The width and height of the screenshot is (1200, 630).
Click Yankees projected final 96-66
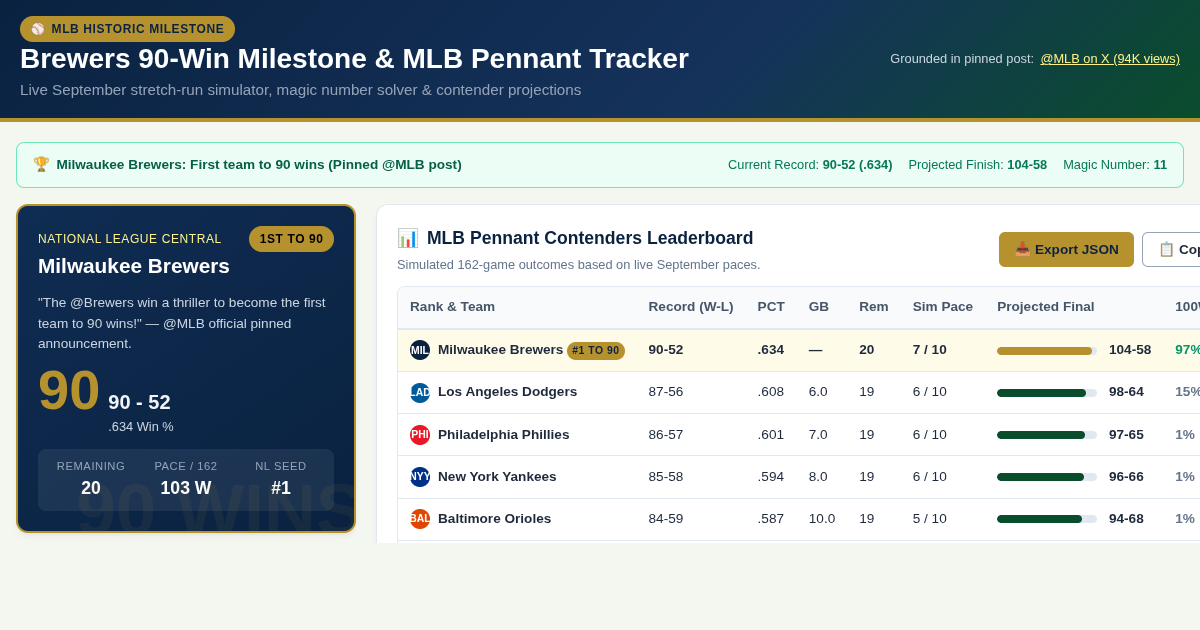pos(1126,477)
